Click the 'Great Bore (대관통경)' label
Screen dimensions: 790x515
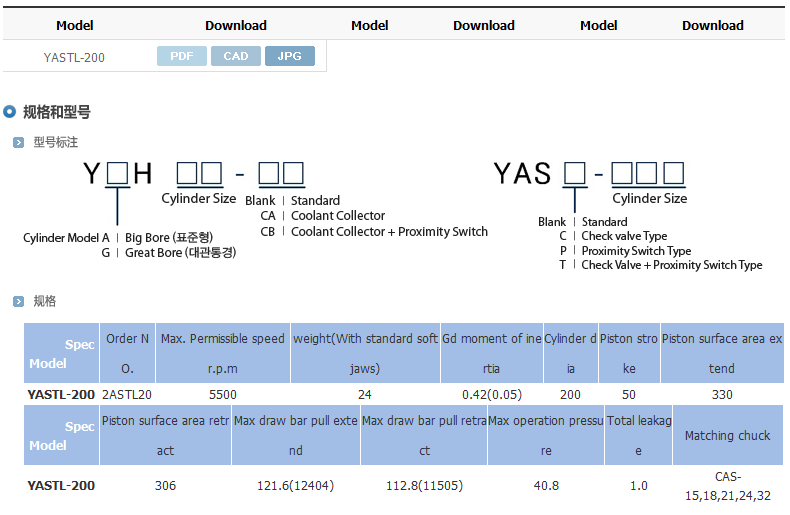[180, 252]
